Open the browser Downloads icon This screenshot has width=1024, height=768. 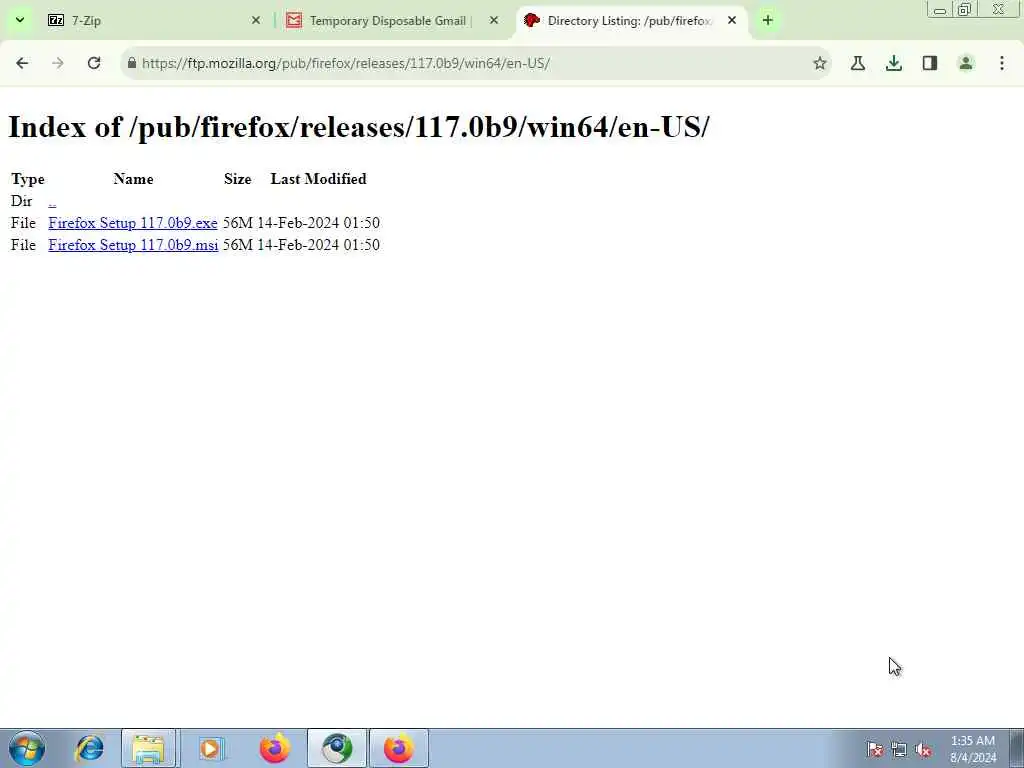pyautogui.click(x=894, y=63)
